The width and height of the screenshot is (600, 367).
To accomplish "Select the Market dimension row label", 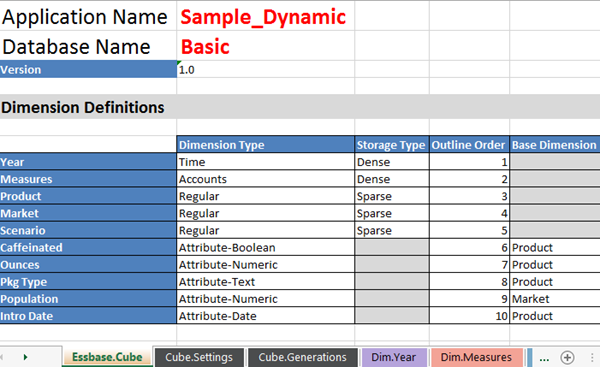I will point(88,213).
